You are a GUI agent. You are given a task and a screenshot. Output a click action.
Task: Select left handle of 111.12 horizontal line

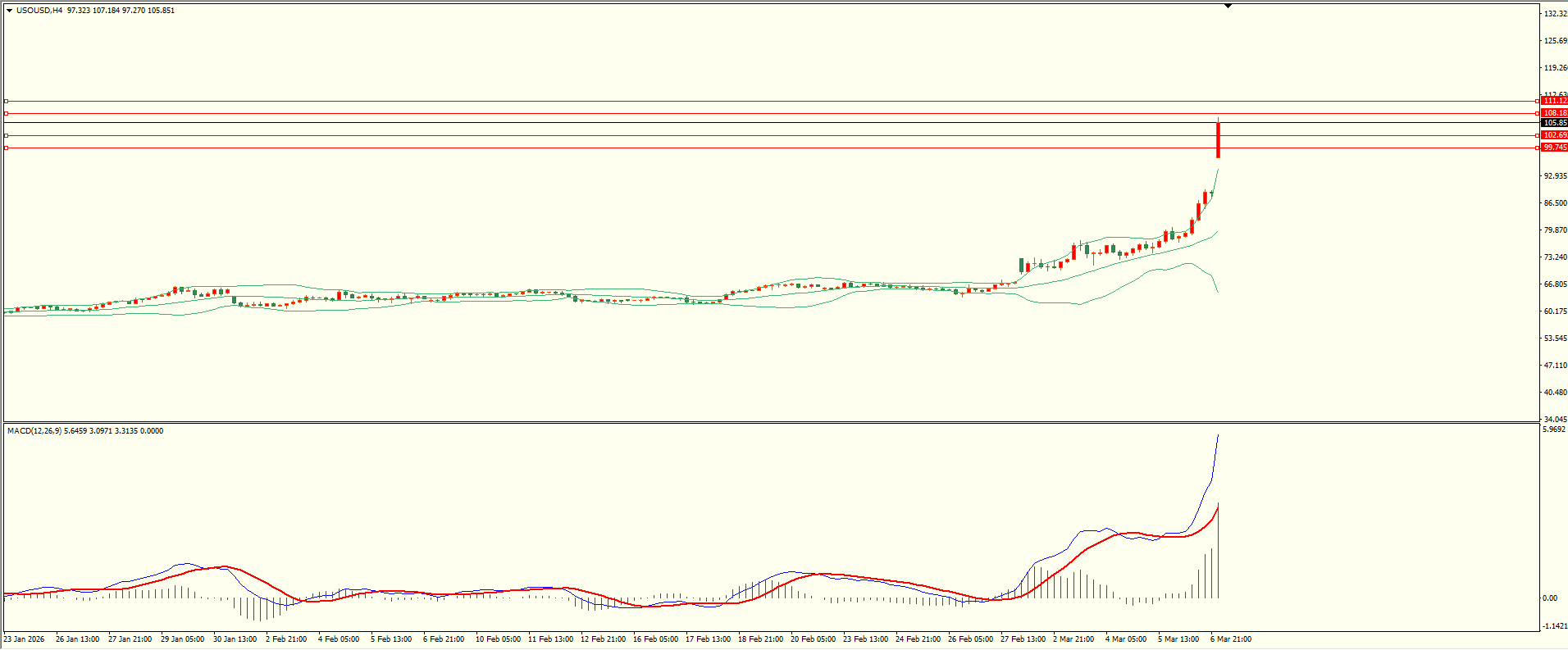click(x=7, y=102)
